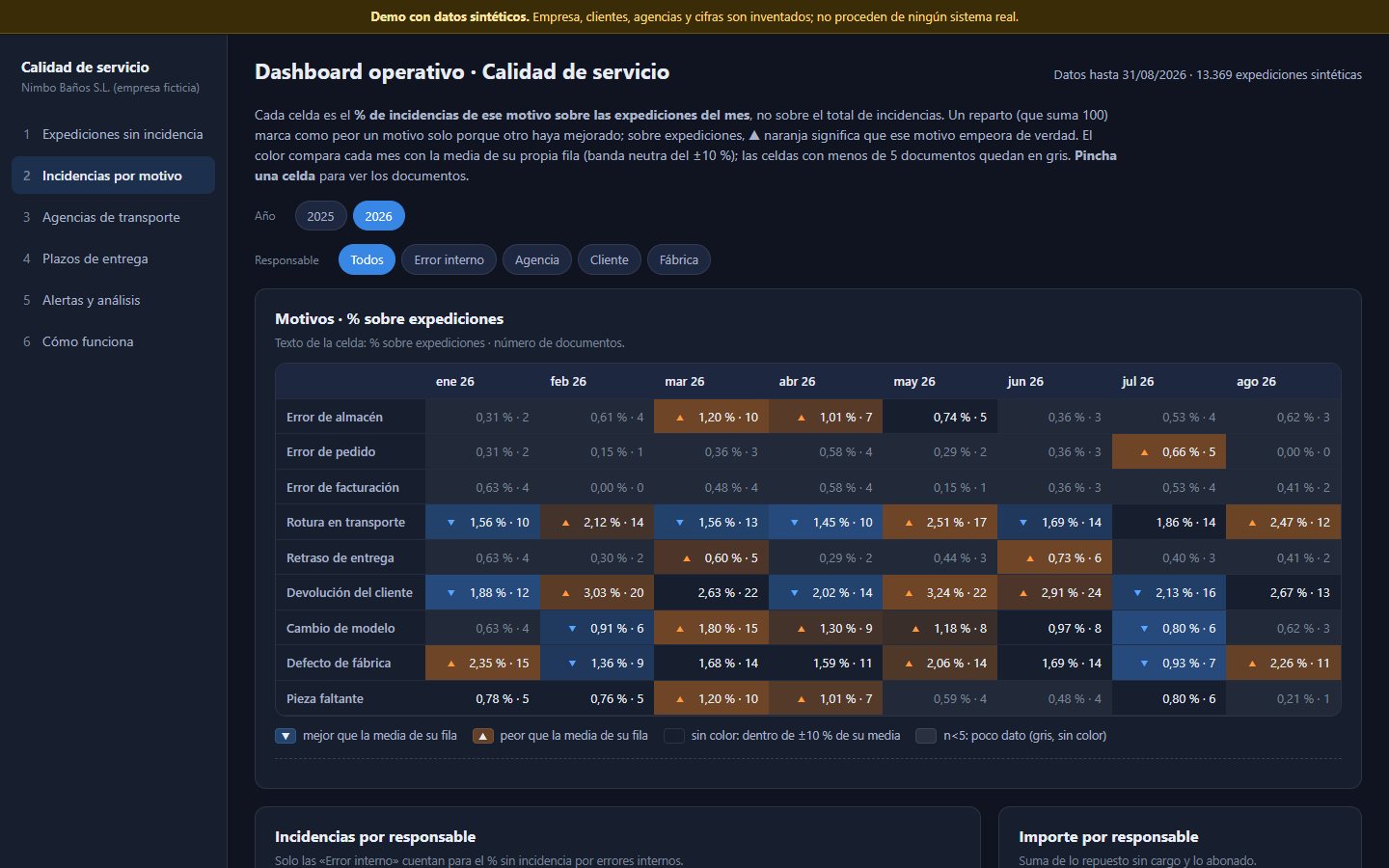The image size is (1389, 868).
Task: Select 'Incidencias por motivo' sidebar item
Action: [113, 176]
